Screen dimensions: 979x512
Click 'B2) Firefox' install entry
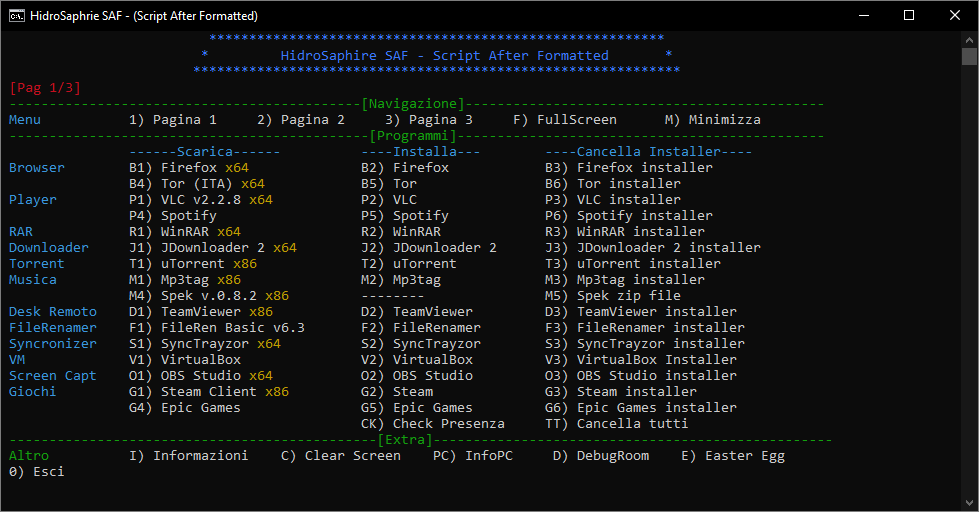click(x=405, y=168)
